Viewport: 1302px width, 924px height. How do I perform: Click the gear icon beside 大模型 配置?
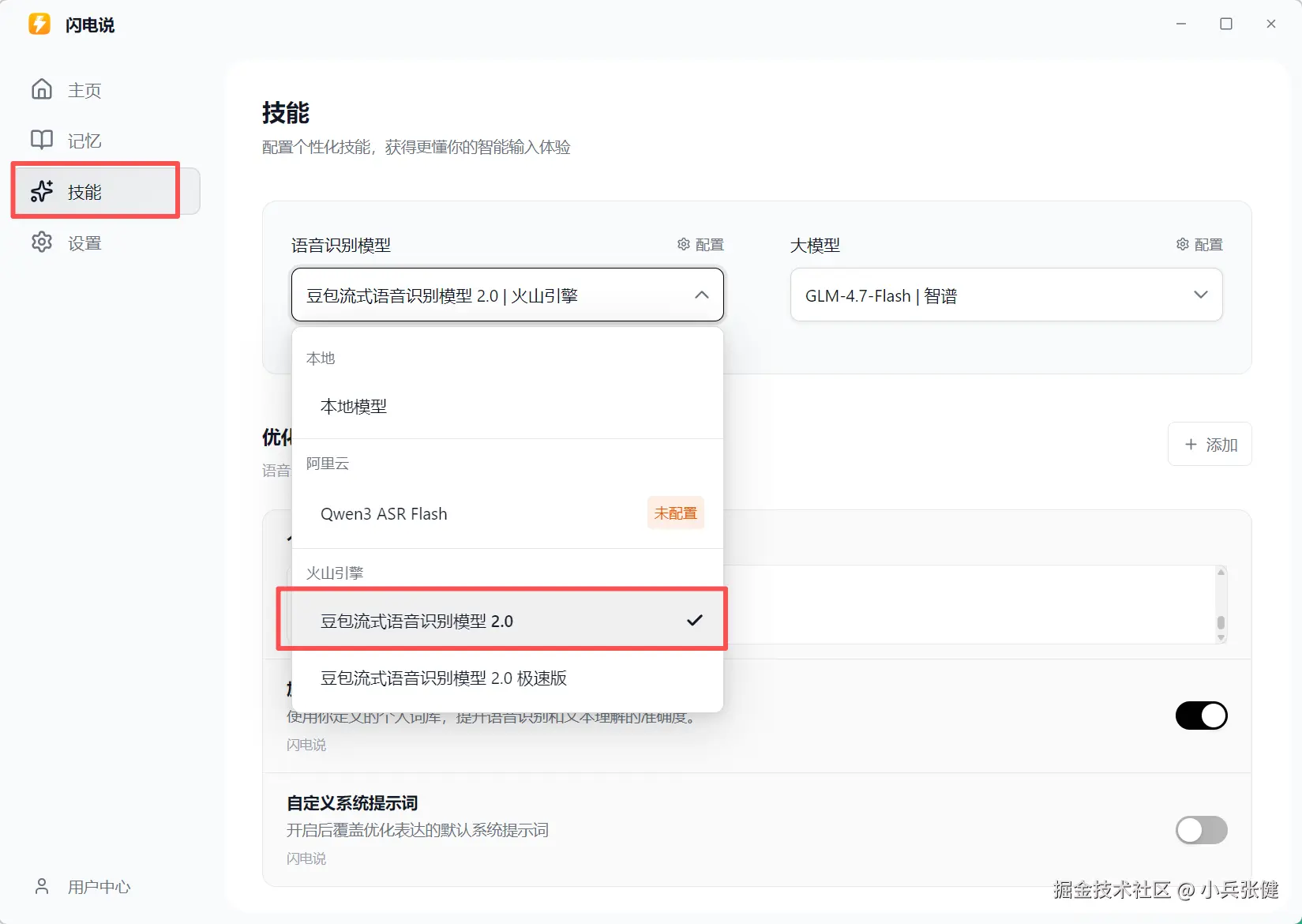click(x=1183, y=244)
